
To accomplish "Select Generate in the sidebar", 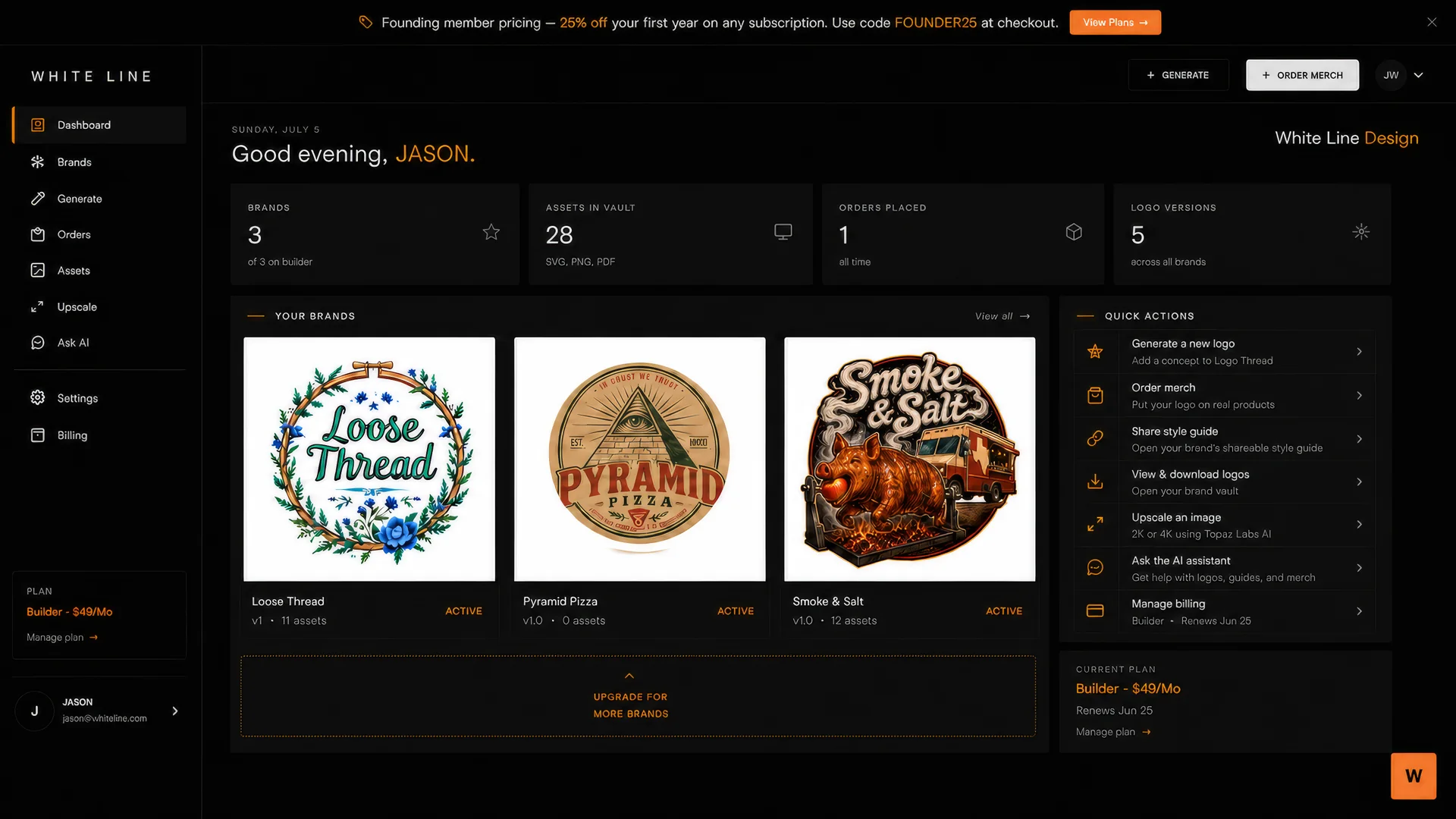I will (x=99, y=198).
